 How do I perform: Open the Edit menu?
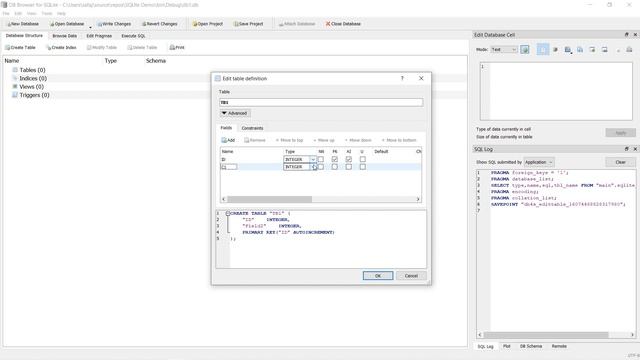[x=18, y=13]
